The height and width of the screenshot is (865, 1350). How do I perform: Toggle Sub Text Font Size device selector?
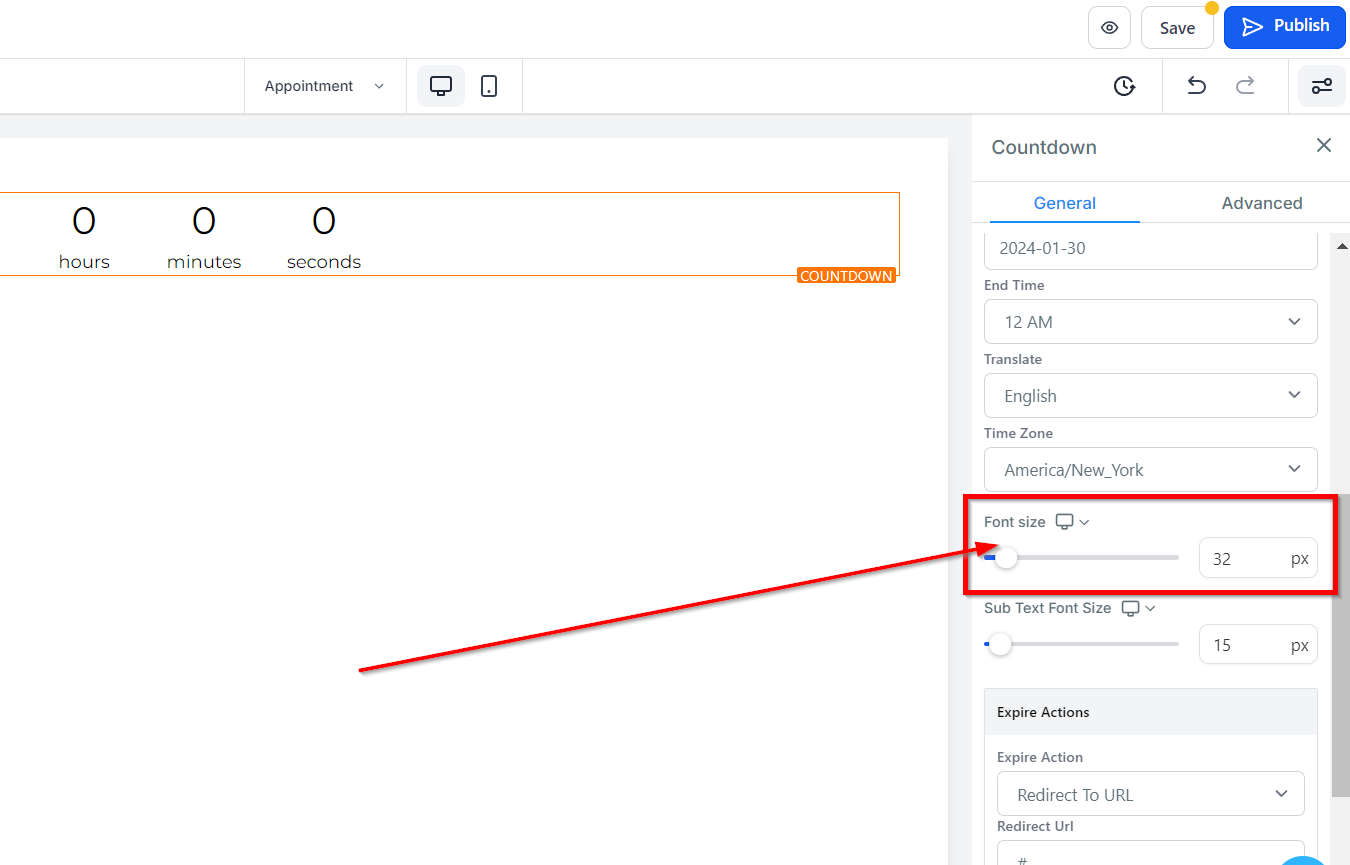tap(1138, 608)
